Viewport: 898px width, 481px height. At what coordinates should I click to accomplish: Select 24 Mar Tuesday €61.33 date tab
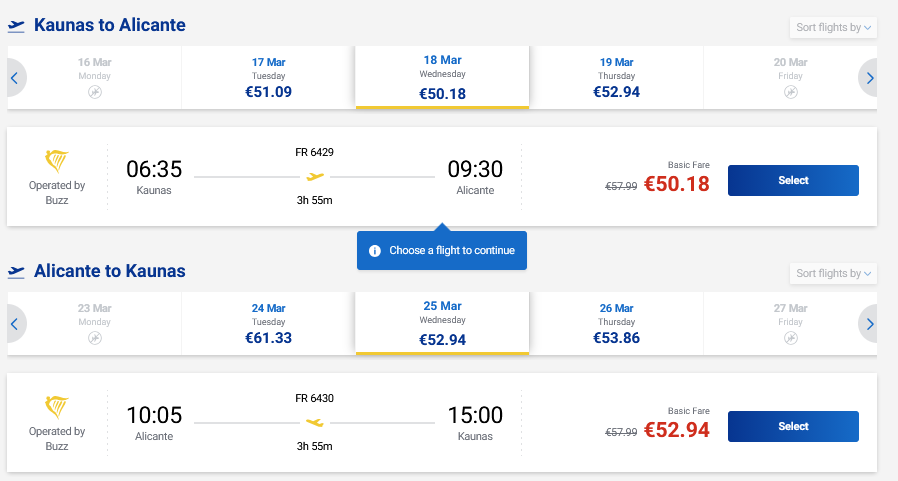268,323
